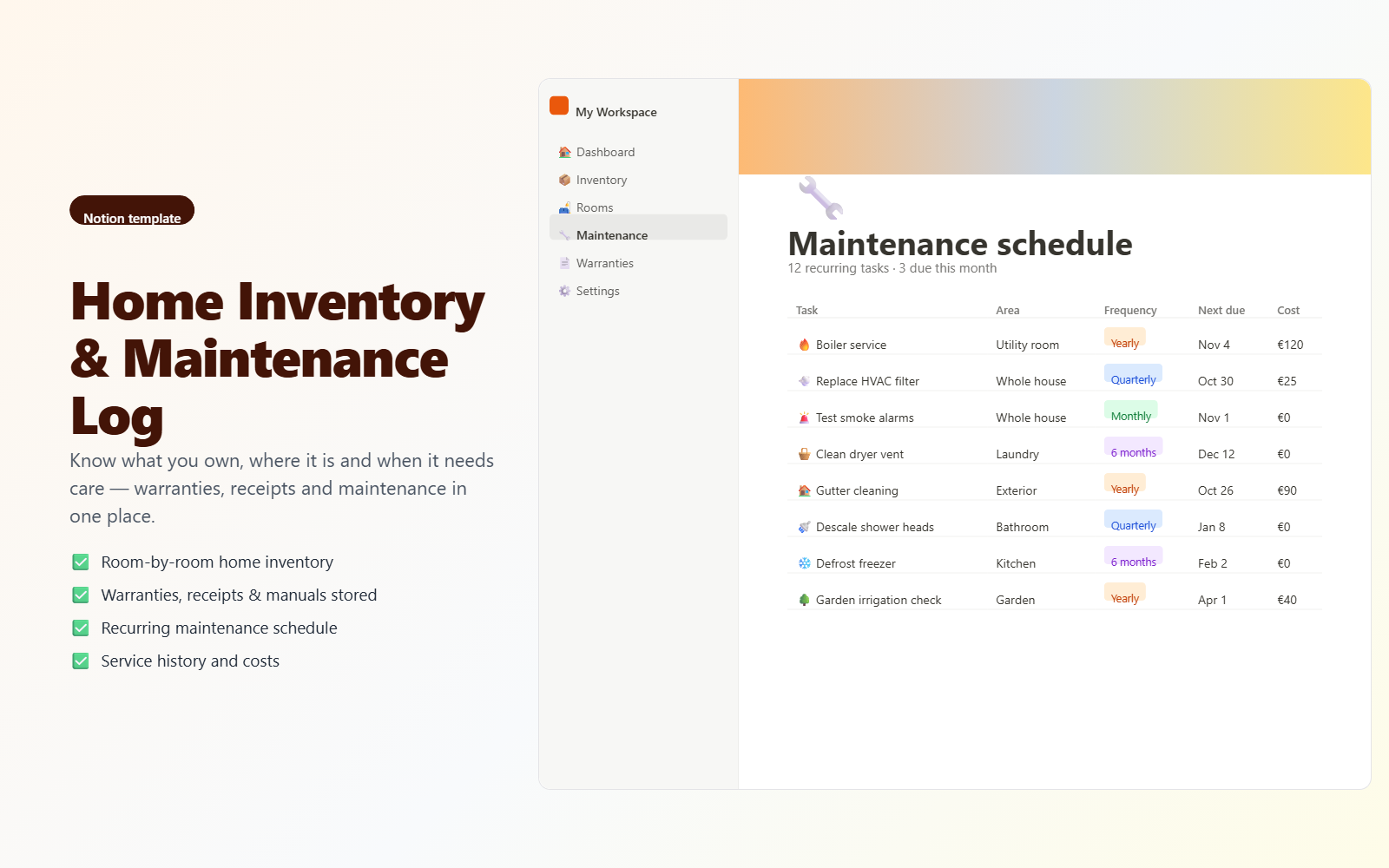Click the Clean dryer vent task name
Screen dimensions: 1389x868
point(859,454)
